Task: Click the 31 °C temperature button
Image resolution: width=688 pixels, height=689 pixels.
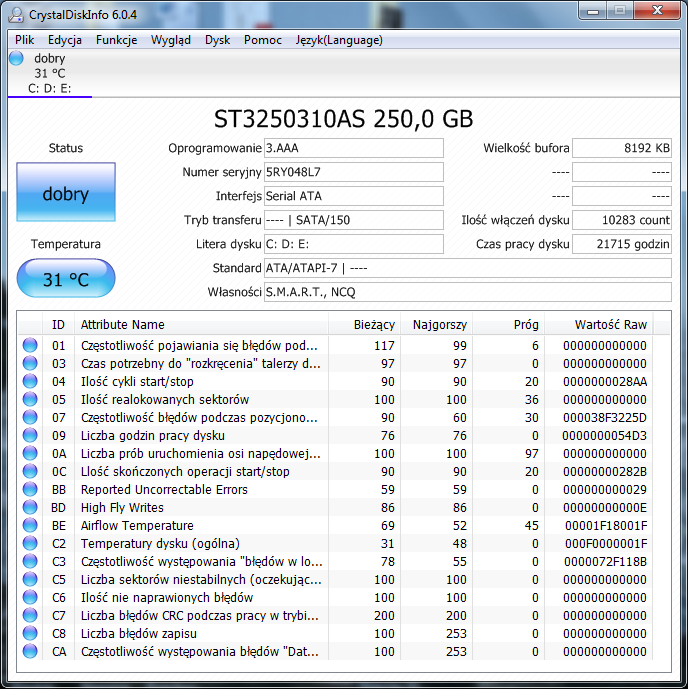Action: (x=66, y=278)
